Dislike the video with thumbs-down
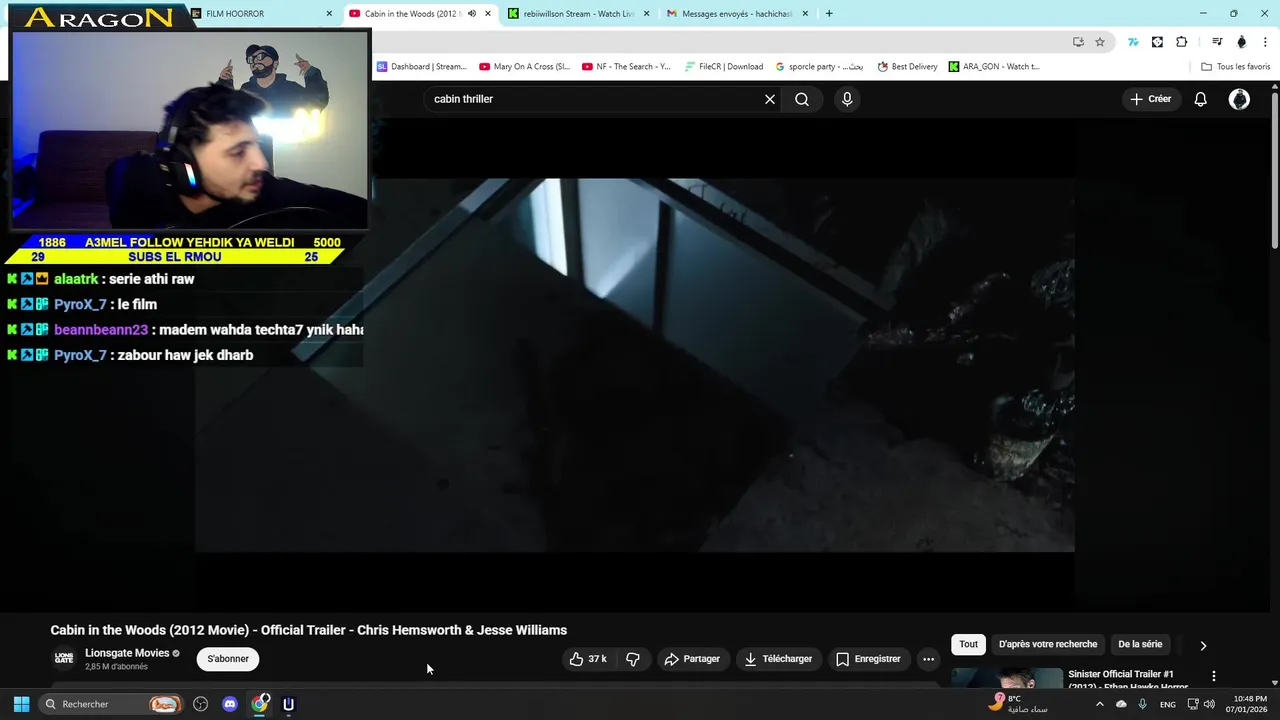The image size is (1280, 720). pos(633,659)
